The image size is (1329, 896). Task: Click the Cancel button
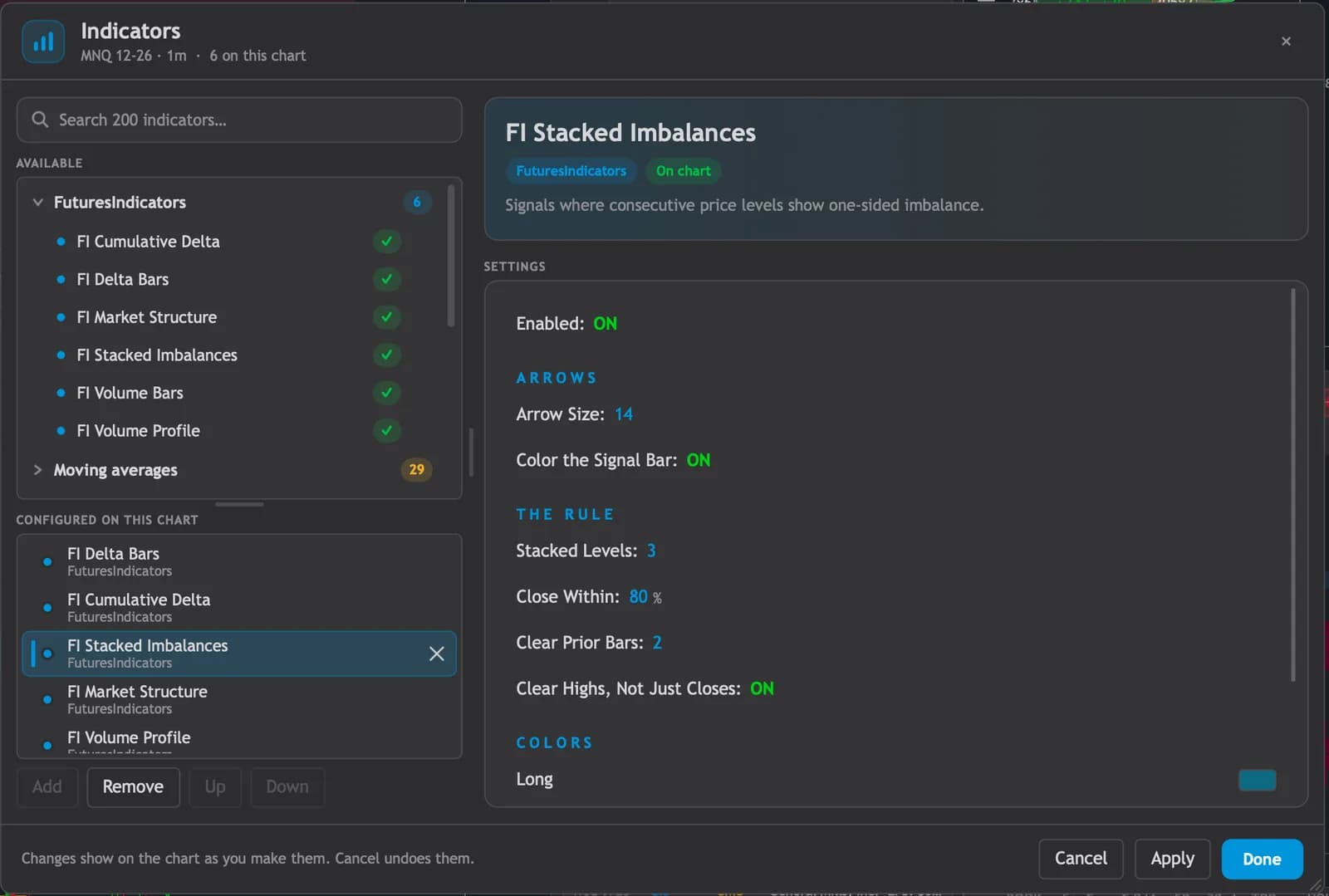(1081, 858)
